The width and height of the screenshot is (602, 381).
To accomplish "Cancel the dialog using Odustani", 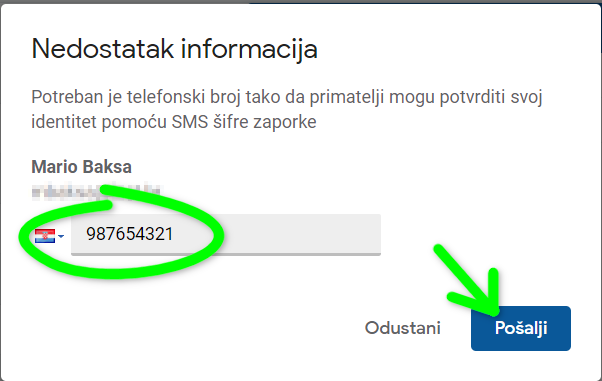I will [402, 328].
